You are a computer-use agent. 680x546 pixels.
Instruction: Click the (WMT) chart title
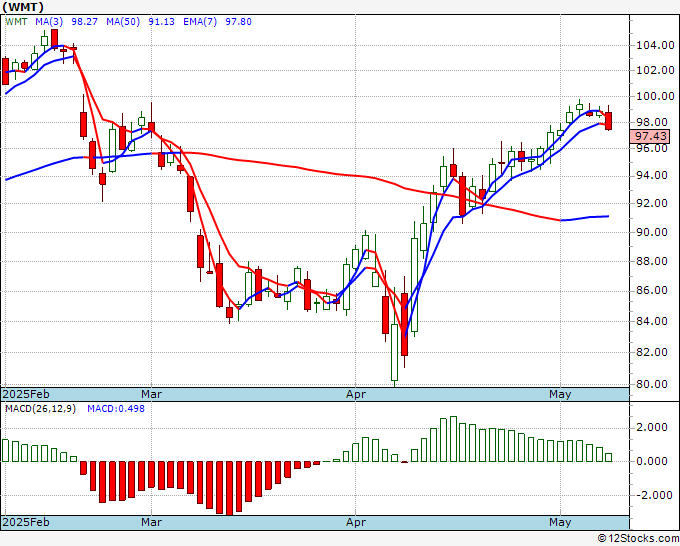(23, 7)
